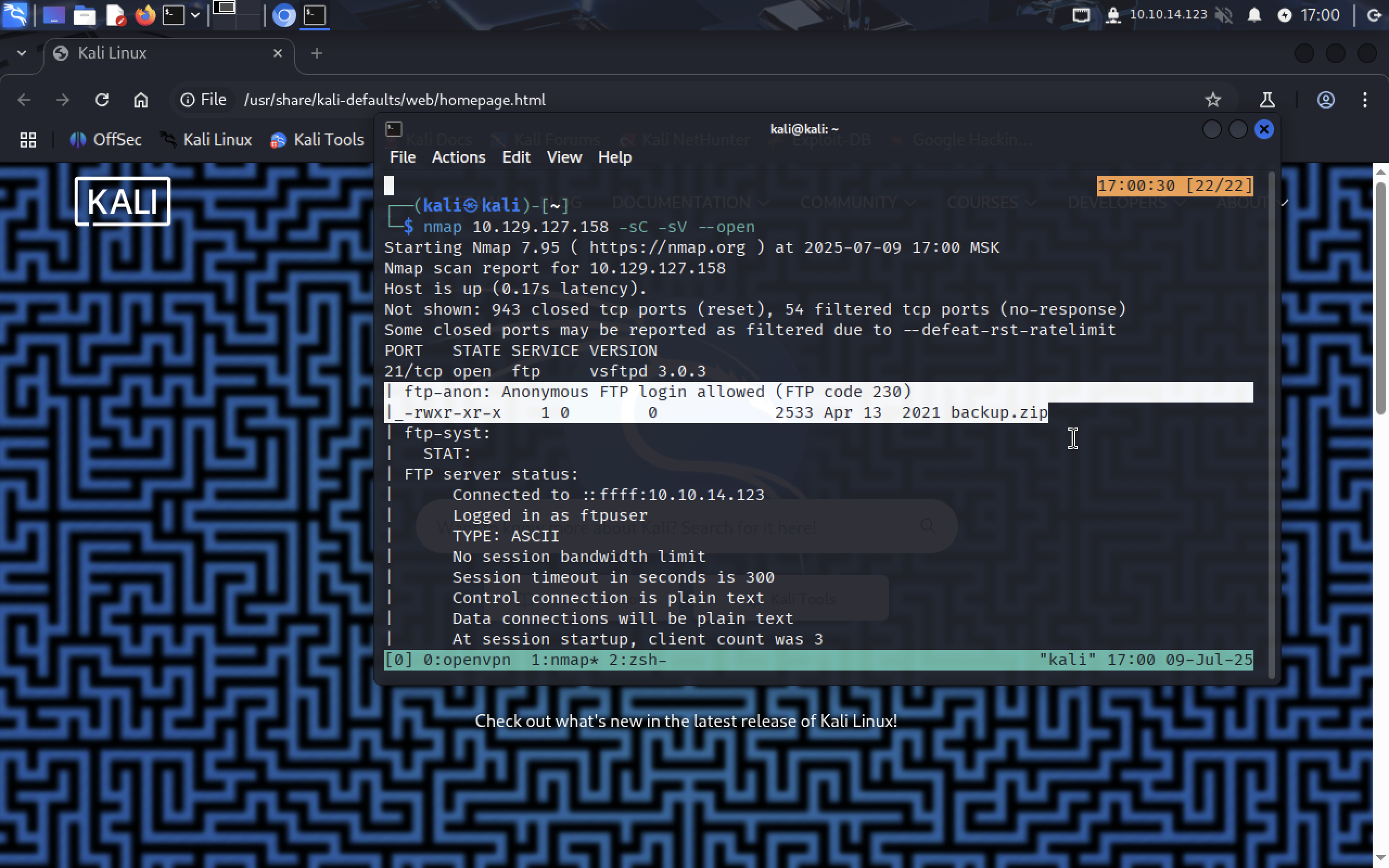Click the Session timeout in seconds line
Image resolution: width=1389 pixels, height=868 pixels.
[x=614, y=578]
